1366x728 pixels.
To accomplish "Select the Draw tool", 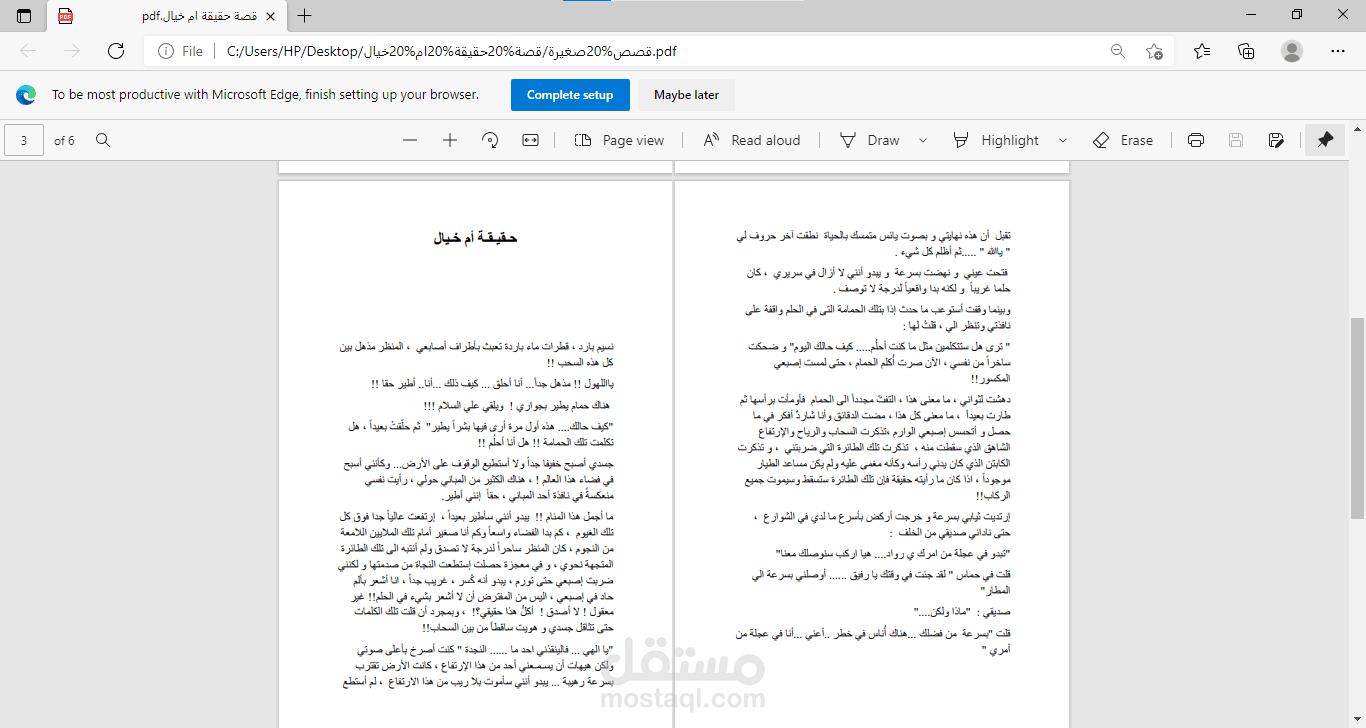I will tap(869, 140).
